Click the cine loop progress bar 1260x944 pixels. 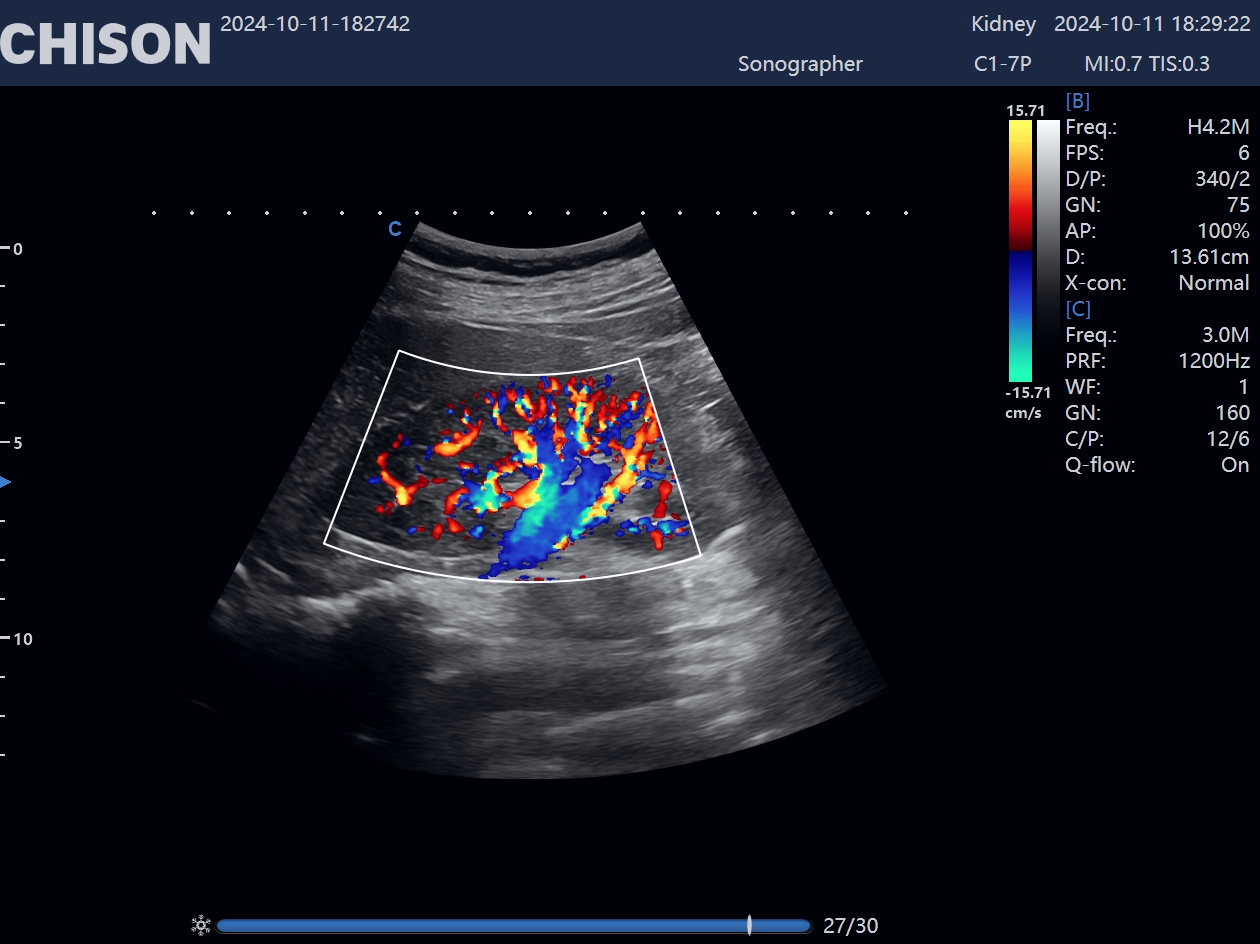[x=513, y=926]
